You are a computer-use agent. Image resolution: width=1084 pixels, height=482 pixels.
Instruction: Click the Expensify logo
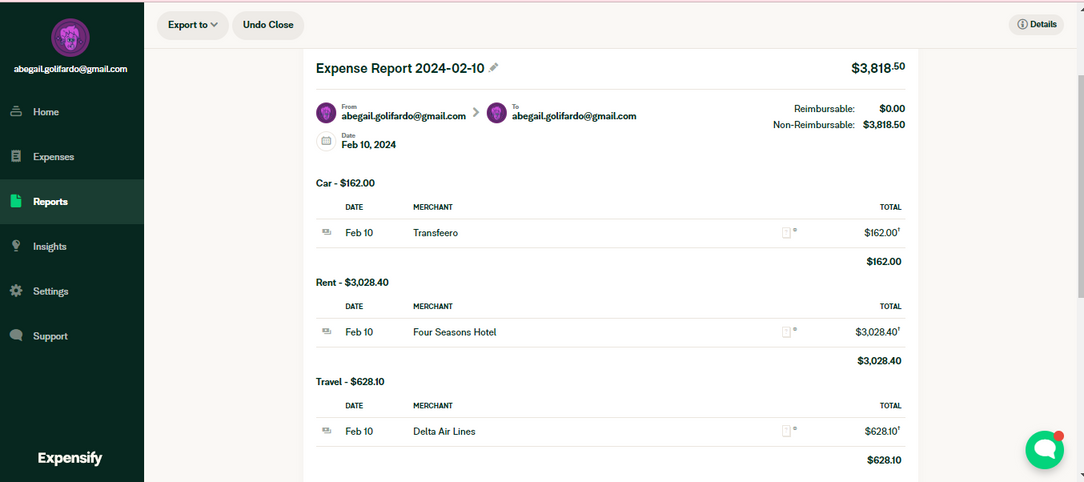70,458
